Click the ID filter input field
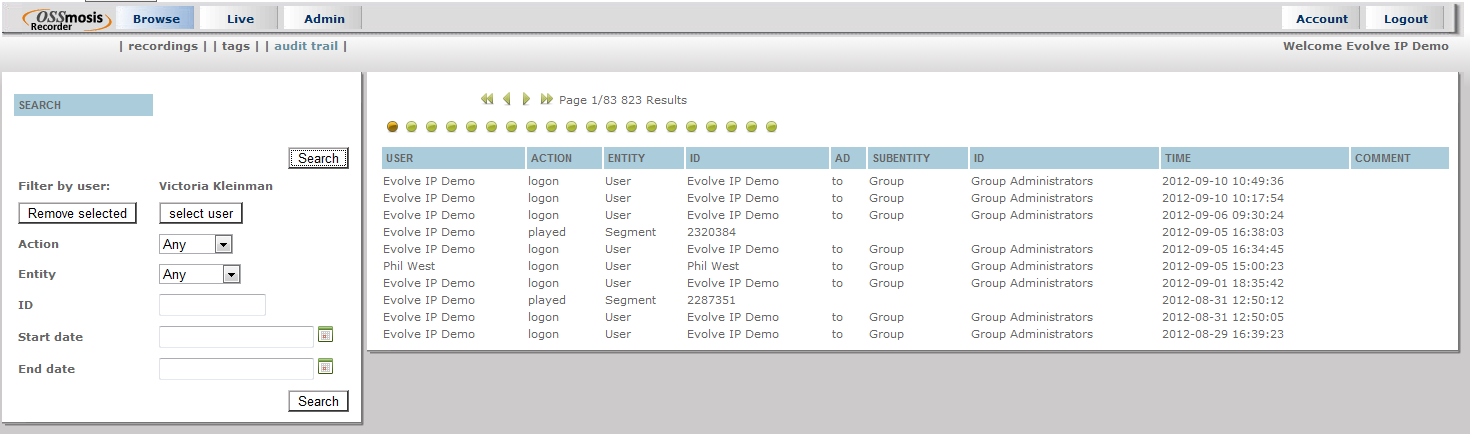Screen dimensions: 1470x434 coord(212,305)
